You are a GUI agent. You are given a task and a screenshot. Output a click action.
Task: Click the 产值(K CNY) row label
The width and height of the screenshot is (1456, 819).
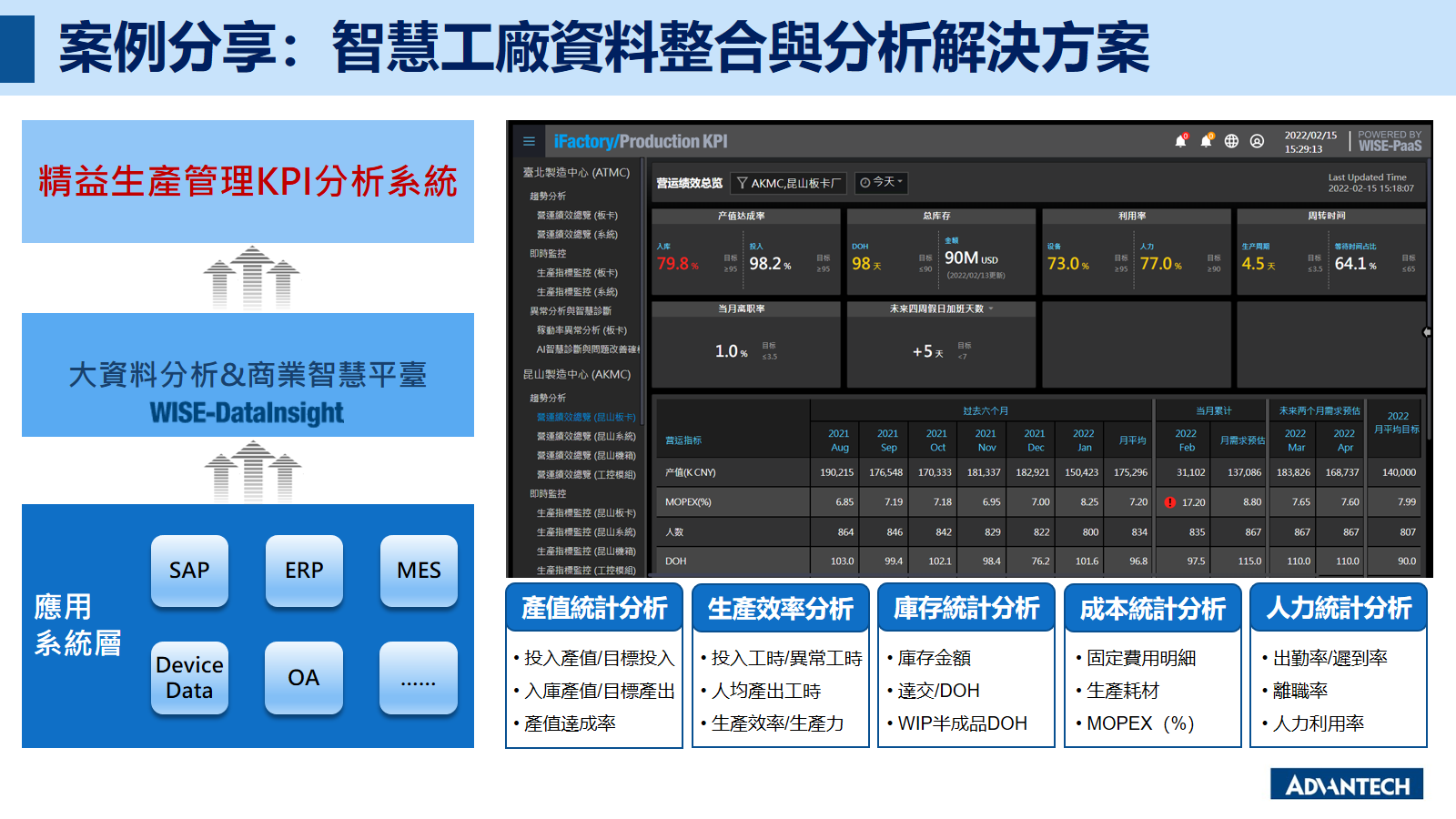[691, 472]
